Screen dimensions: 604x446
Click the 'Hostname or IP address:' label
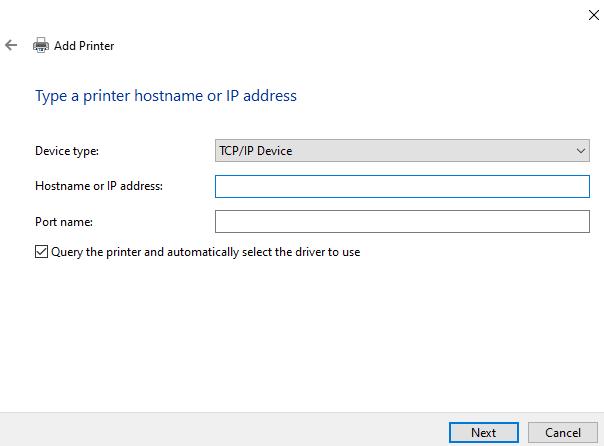pyautogui.click(x=98, y=186)
